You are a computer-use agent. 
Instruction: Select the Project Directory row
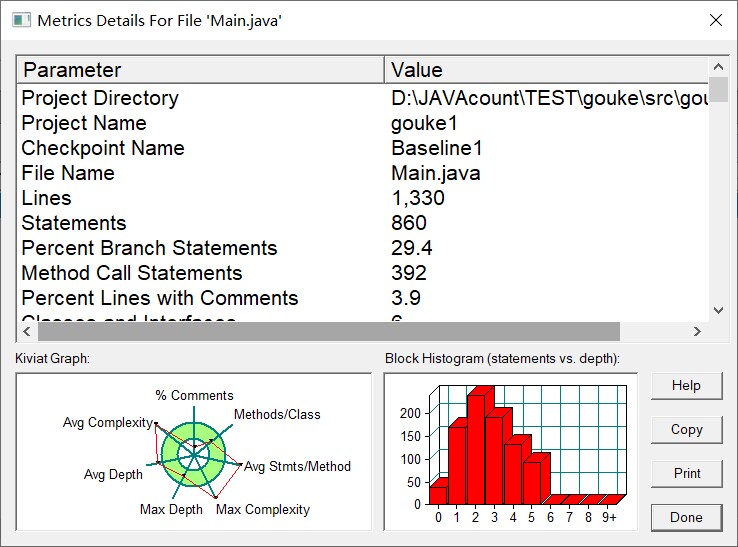click(x=362, y=98)
